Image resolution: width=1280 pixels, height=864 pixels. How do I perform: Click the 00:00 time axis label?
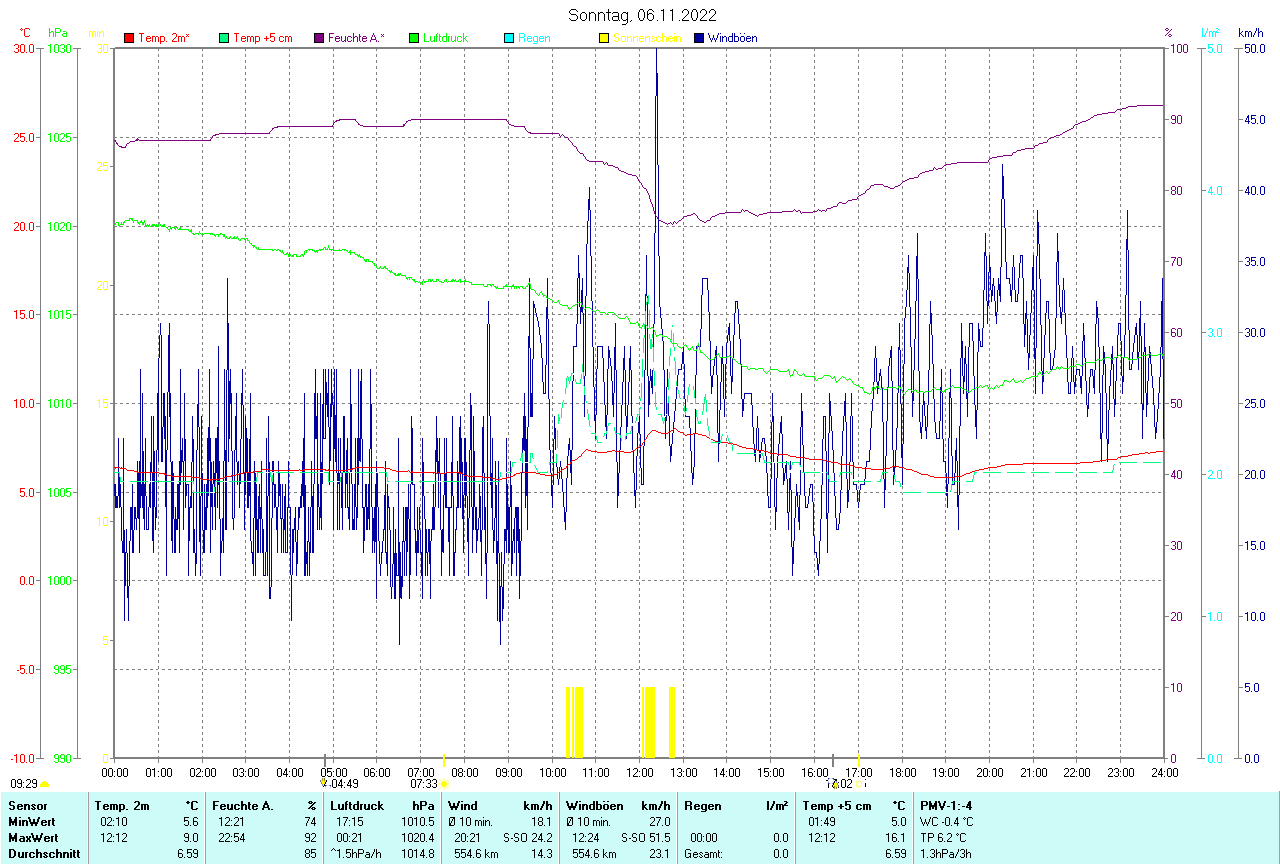pos(115,772)
